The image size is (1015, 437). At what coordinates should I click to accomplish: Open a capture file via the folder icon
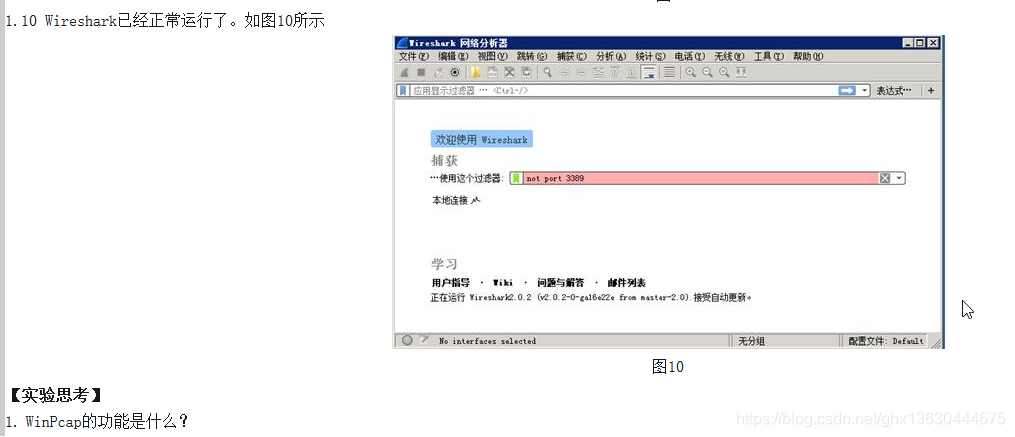coord(476,73)
